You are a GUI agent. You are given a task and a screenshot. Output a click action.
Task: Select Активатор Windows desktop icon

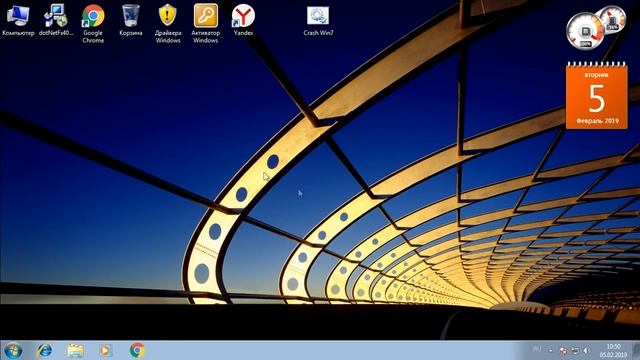tap(206, 24)
